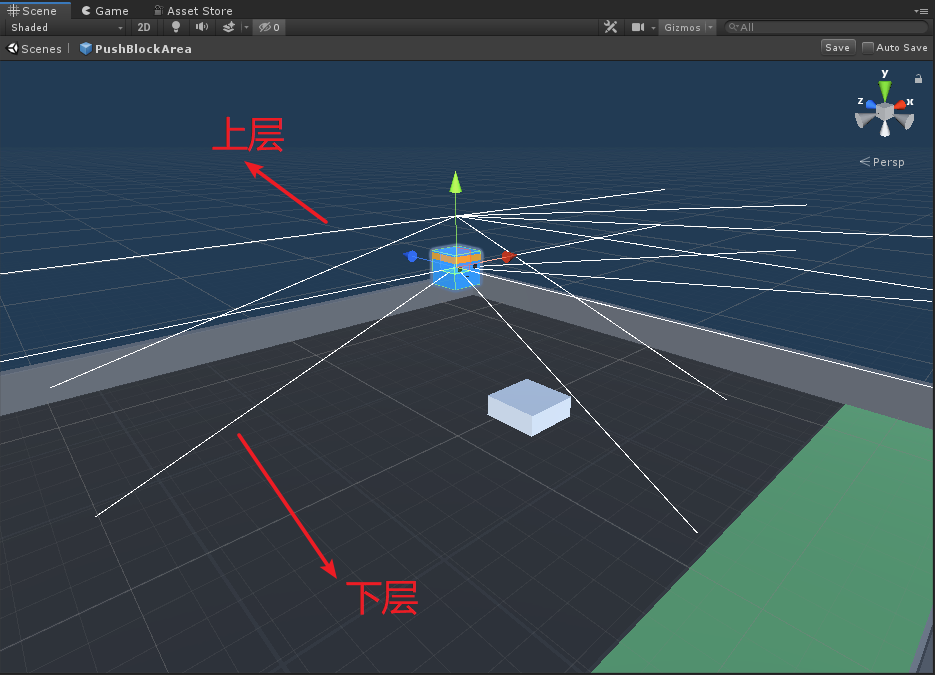935x675 pixels.
Task: Click the blue Z move handle
Action: pos(411,256)
